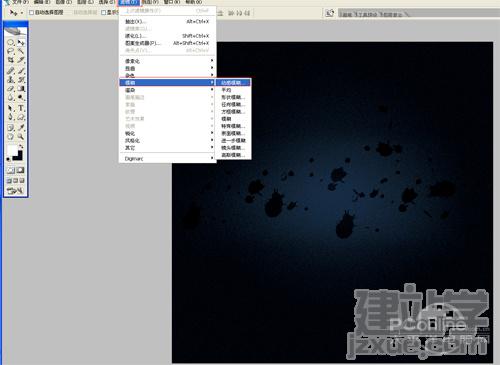Toggle Quick Mask mode button

click(21, 170)
